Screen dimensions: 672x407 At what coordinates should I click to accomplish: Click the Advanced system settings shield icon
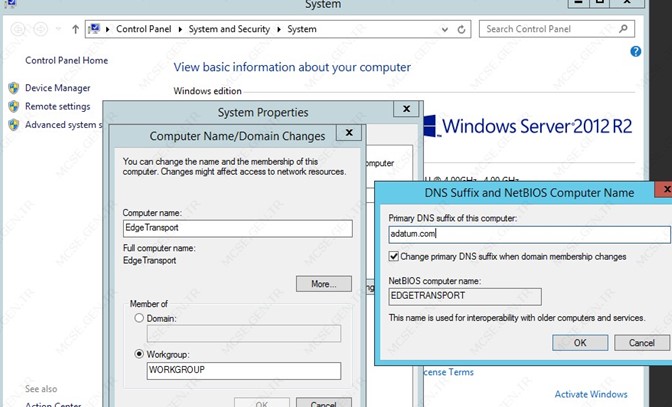[x=14, y=125]
